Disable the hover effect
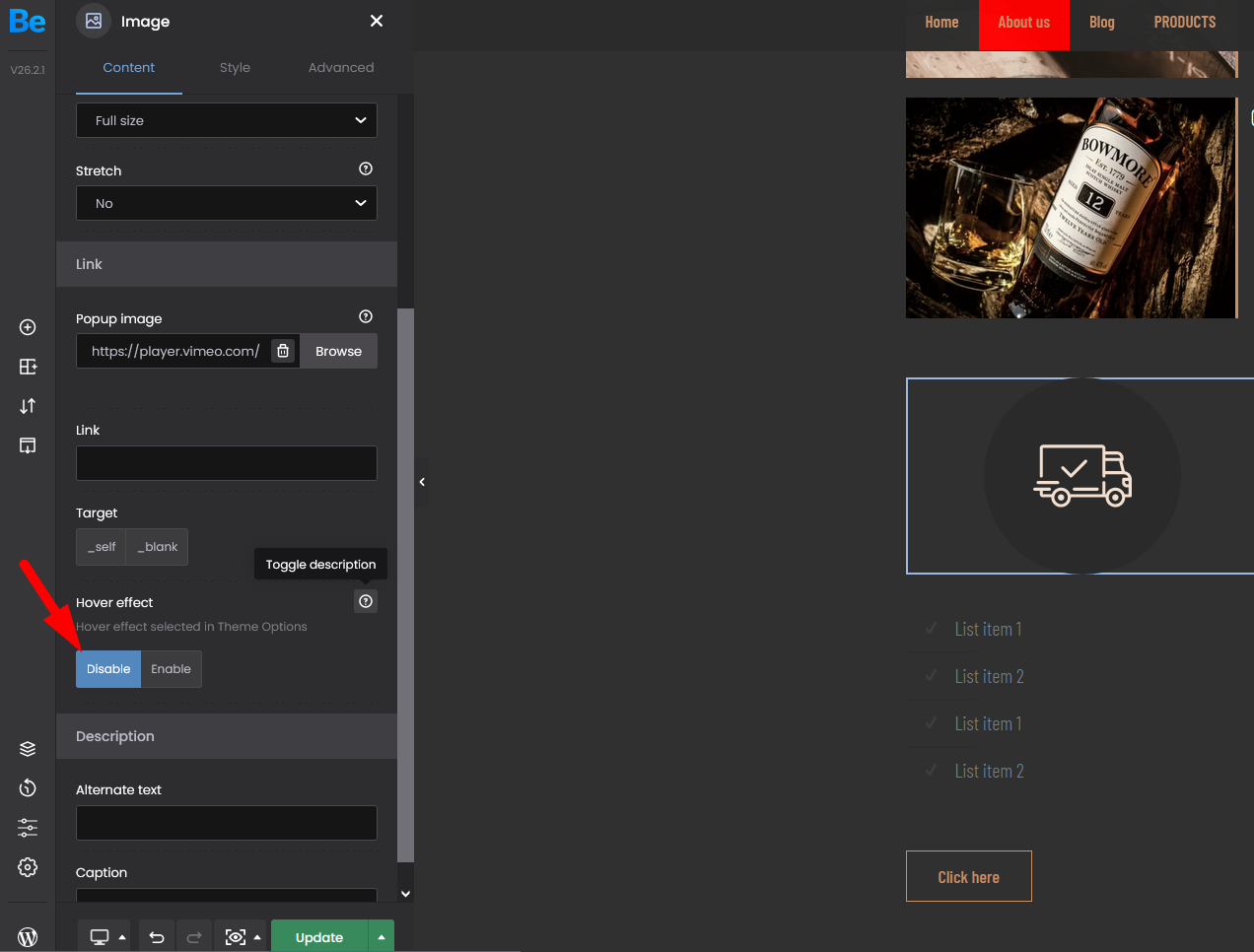This screenshot has height=952, width=1254. pos(108,669)
